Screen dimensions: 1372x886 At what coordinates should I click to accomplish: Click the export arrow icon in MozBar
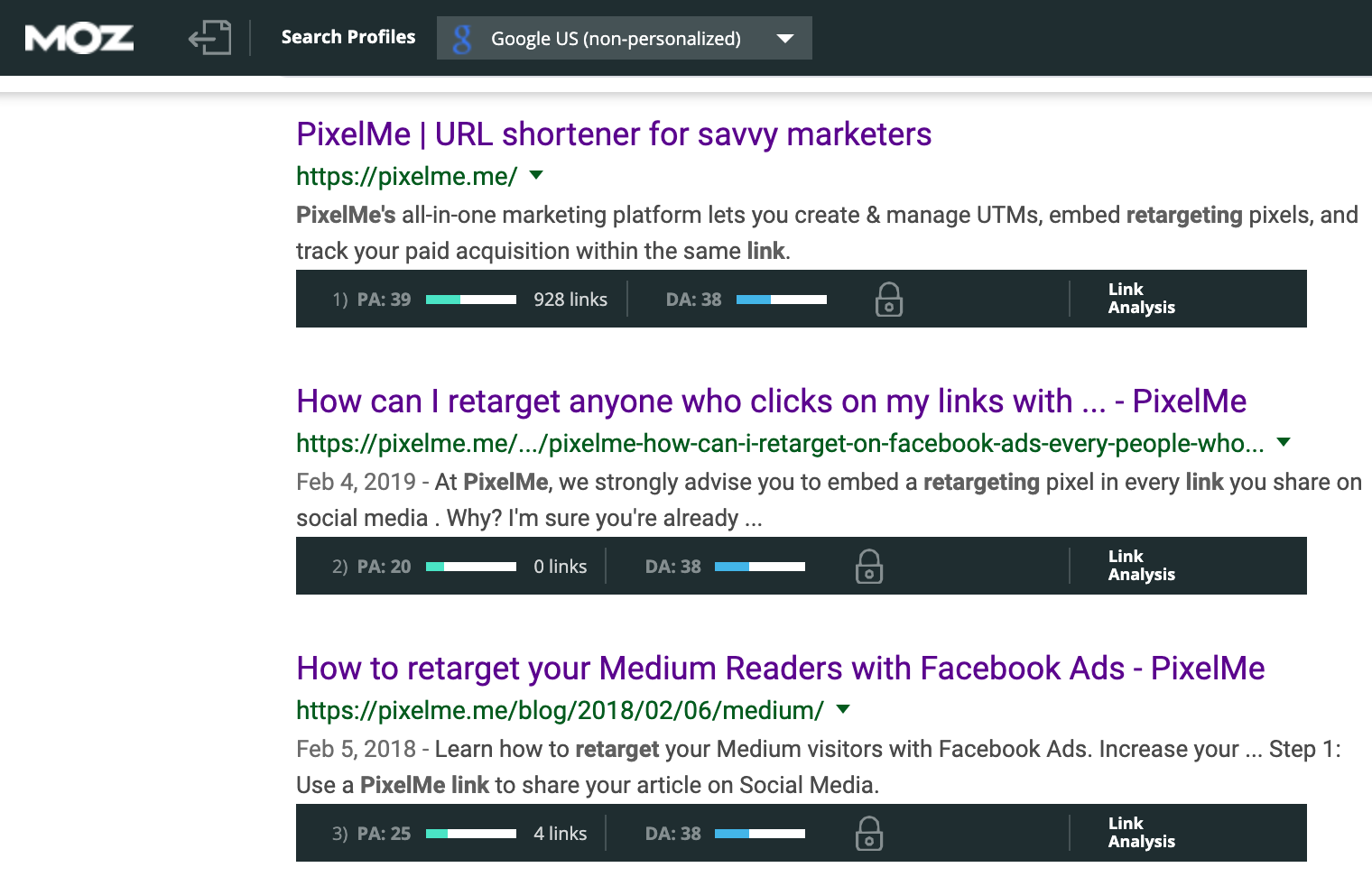209,38
